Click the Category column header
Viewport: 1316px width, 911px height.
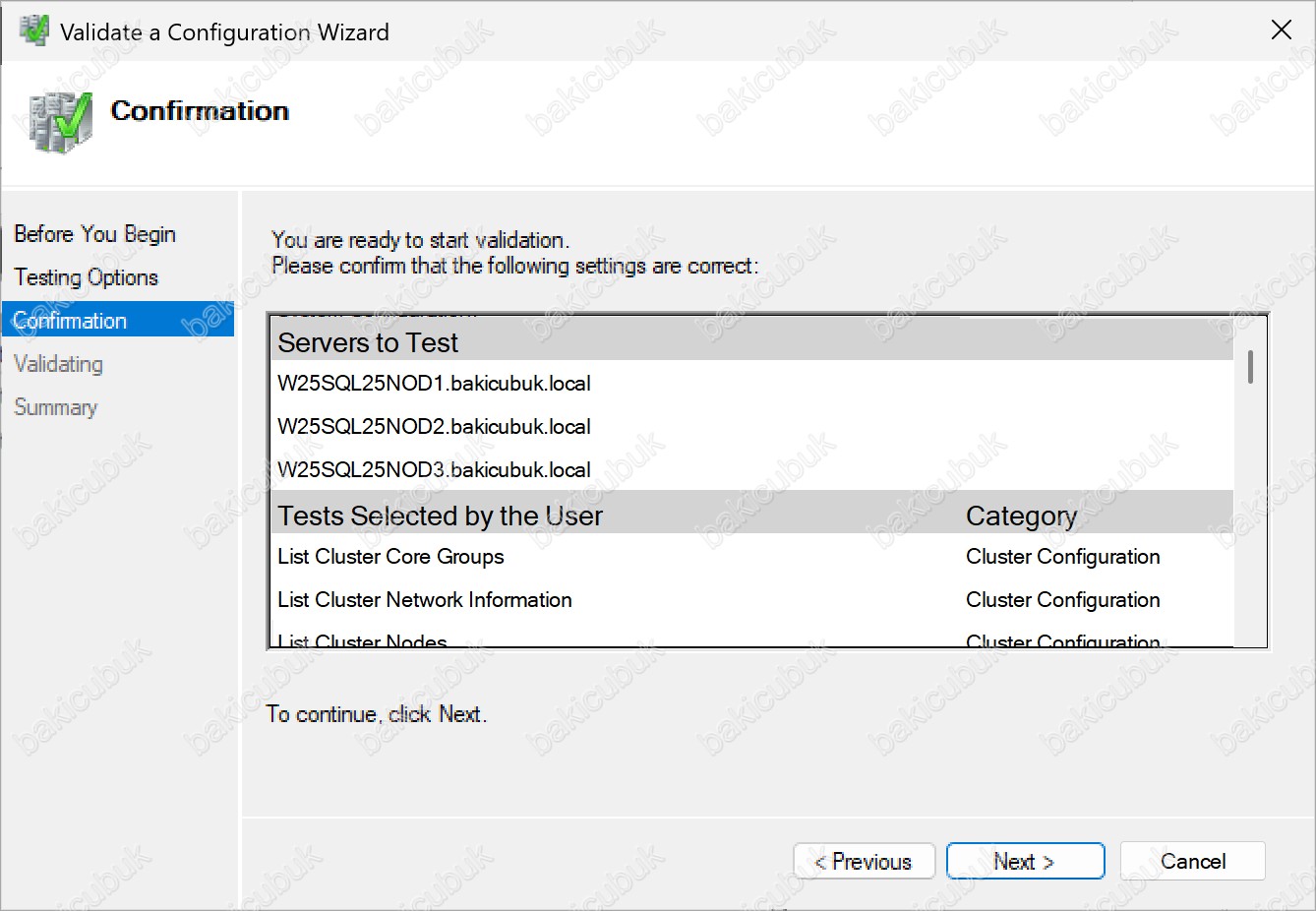(x=1021, y=516)
